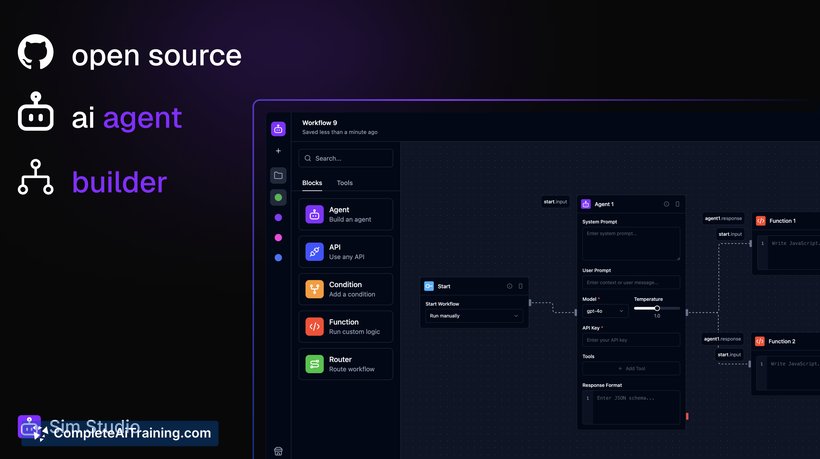
Task: Select the green workflow dot
Action: pyautogui.click(x=278, y=198)
